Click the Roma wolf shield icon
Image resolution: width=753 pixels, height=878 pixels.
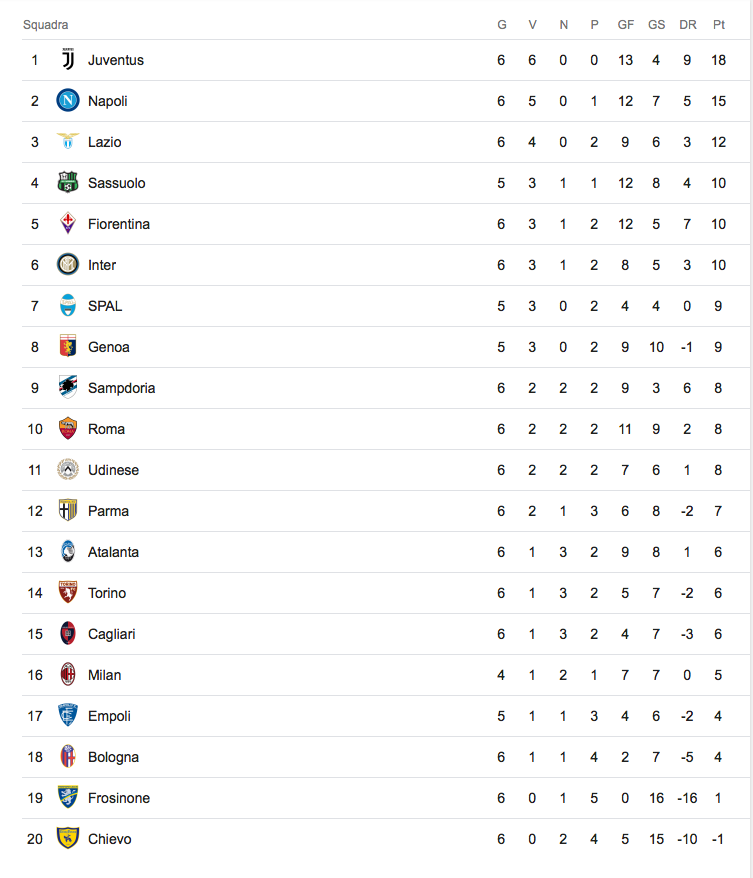tap(68, 428)
